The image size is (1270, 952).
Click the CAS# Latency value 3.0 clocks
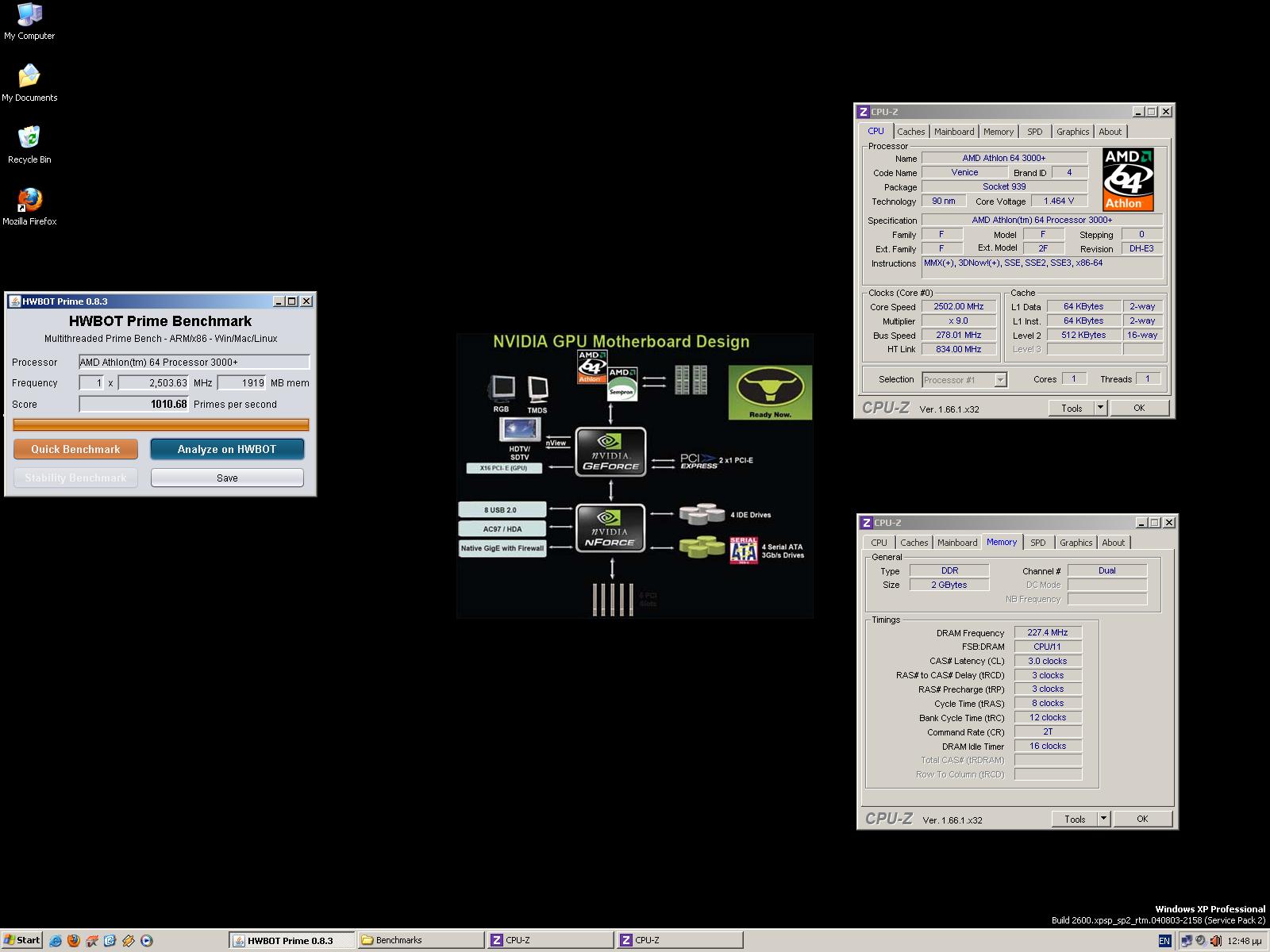pyautogui.click(x=1048, y=661)
